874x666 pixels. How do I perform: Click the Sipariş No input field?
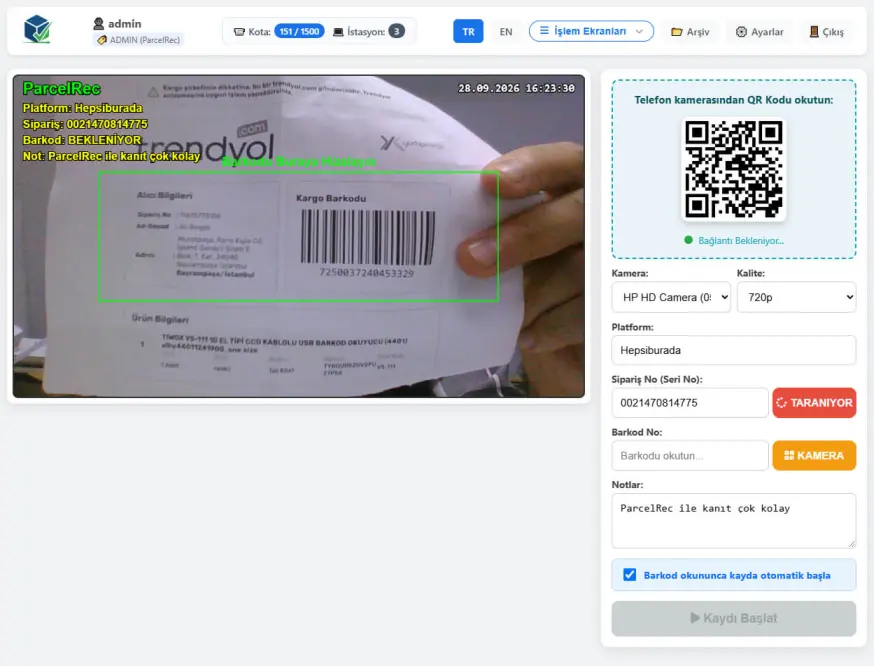click(x=690, y=403)
